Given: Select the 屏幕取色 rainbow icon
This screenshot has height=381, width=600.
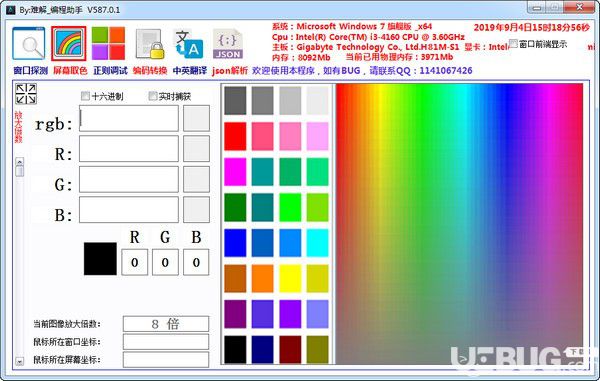Looking at the screenshot, I should (68, 43).
